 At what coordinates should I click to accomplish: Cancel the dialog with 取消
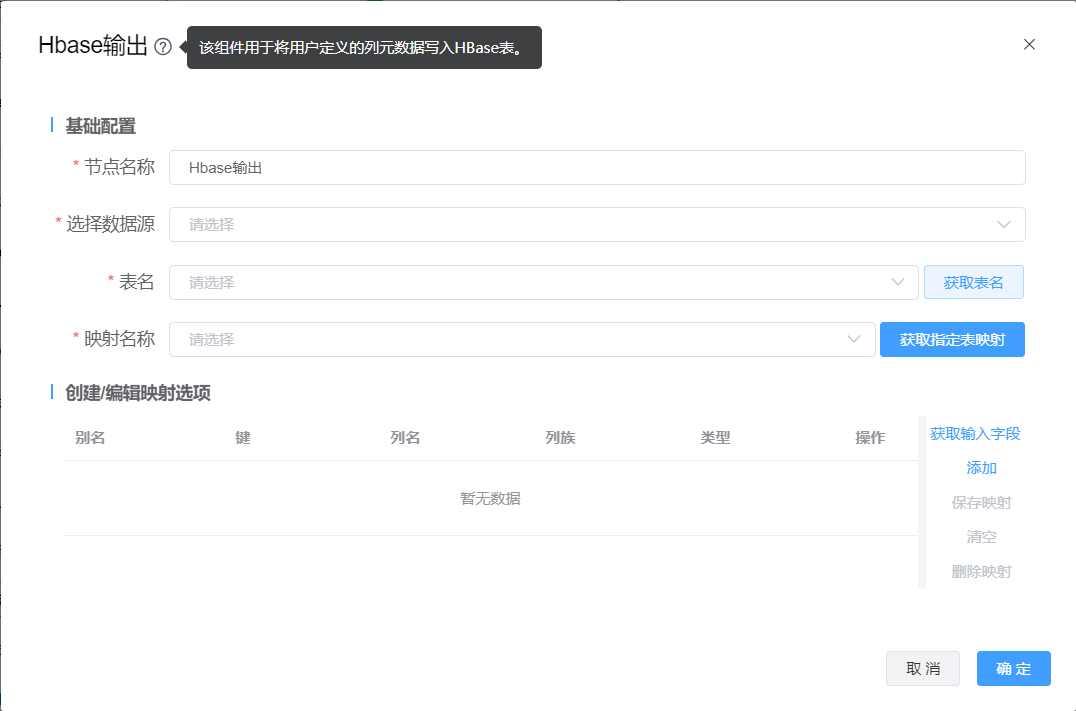(922, 669)
